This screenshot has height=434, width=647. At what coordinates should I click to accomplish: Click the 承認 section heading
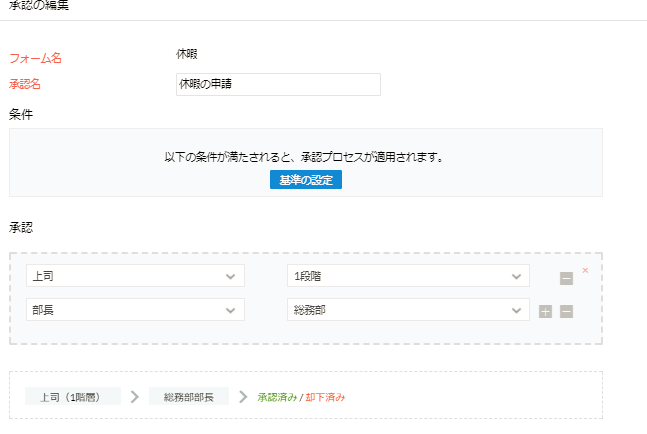point(21,227)
